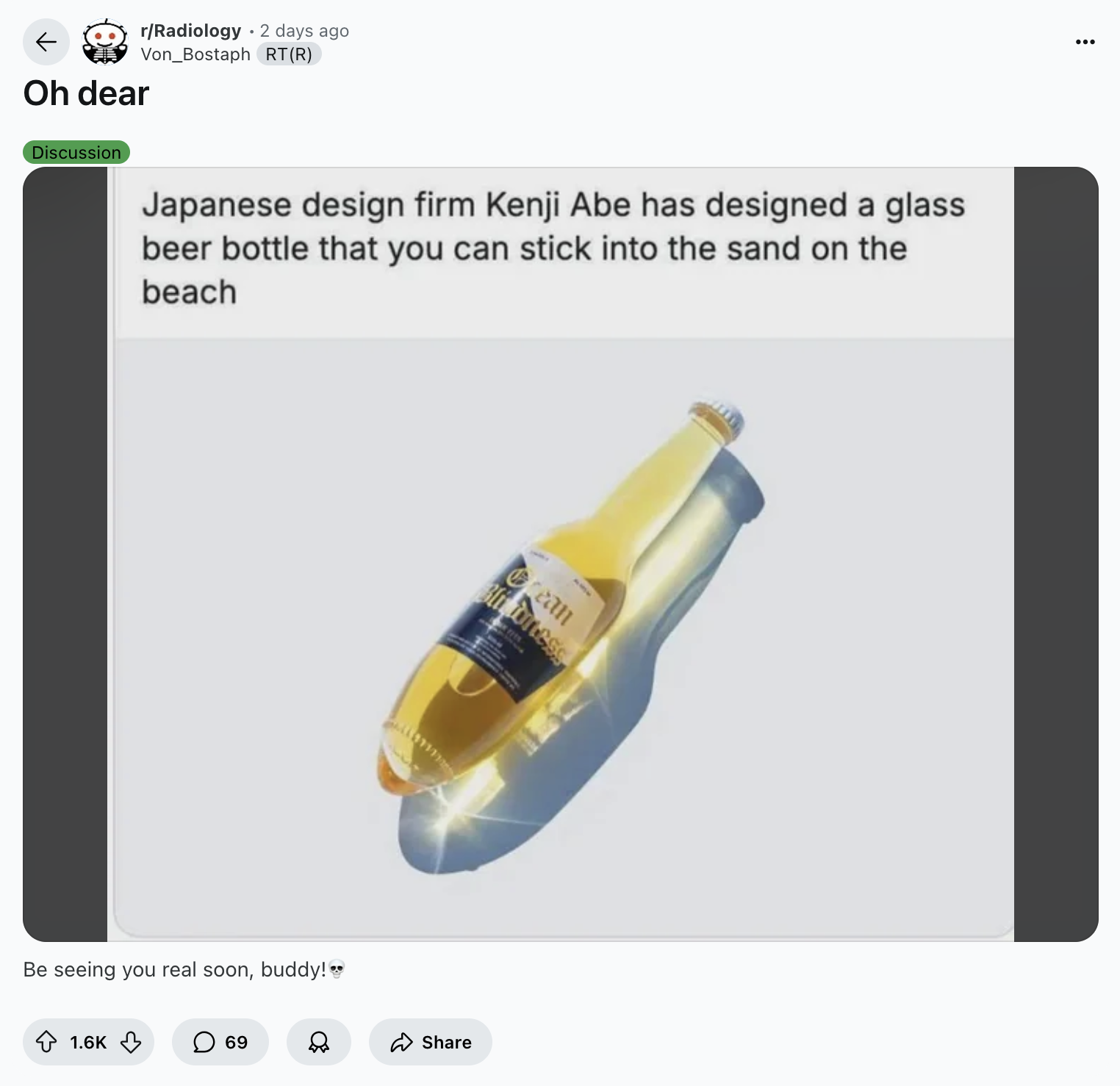Downvote the "Oh dear" post
The height and width of the screenshot is (1086, 1120).
tap(132, 1042)
